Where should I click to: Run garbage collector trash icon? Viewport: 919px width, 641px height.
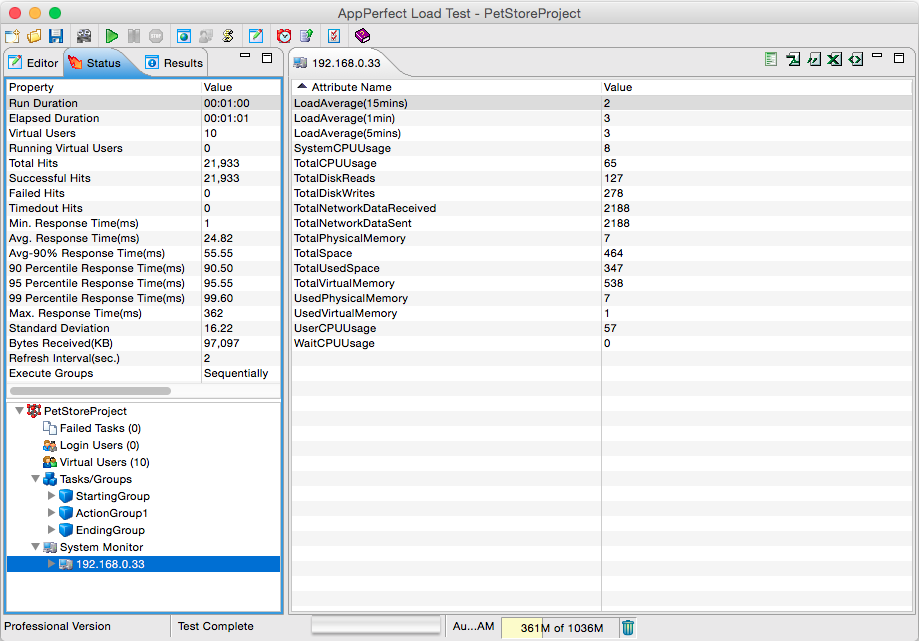(x=628, y=628)
